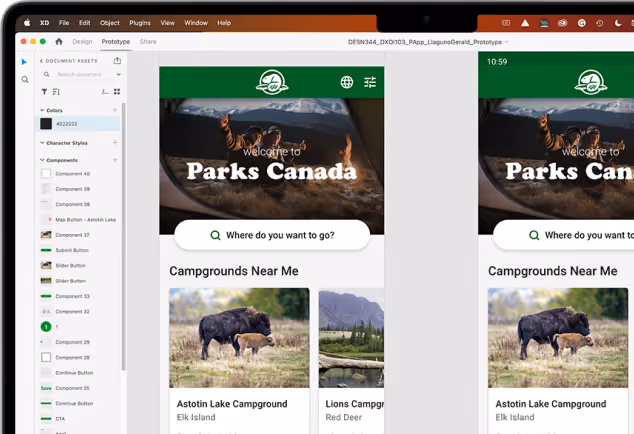Click globe language icon in Lions Campground artboard
This screenshot has width=634, height=434.
347,82
